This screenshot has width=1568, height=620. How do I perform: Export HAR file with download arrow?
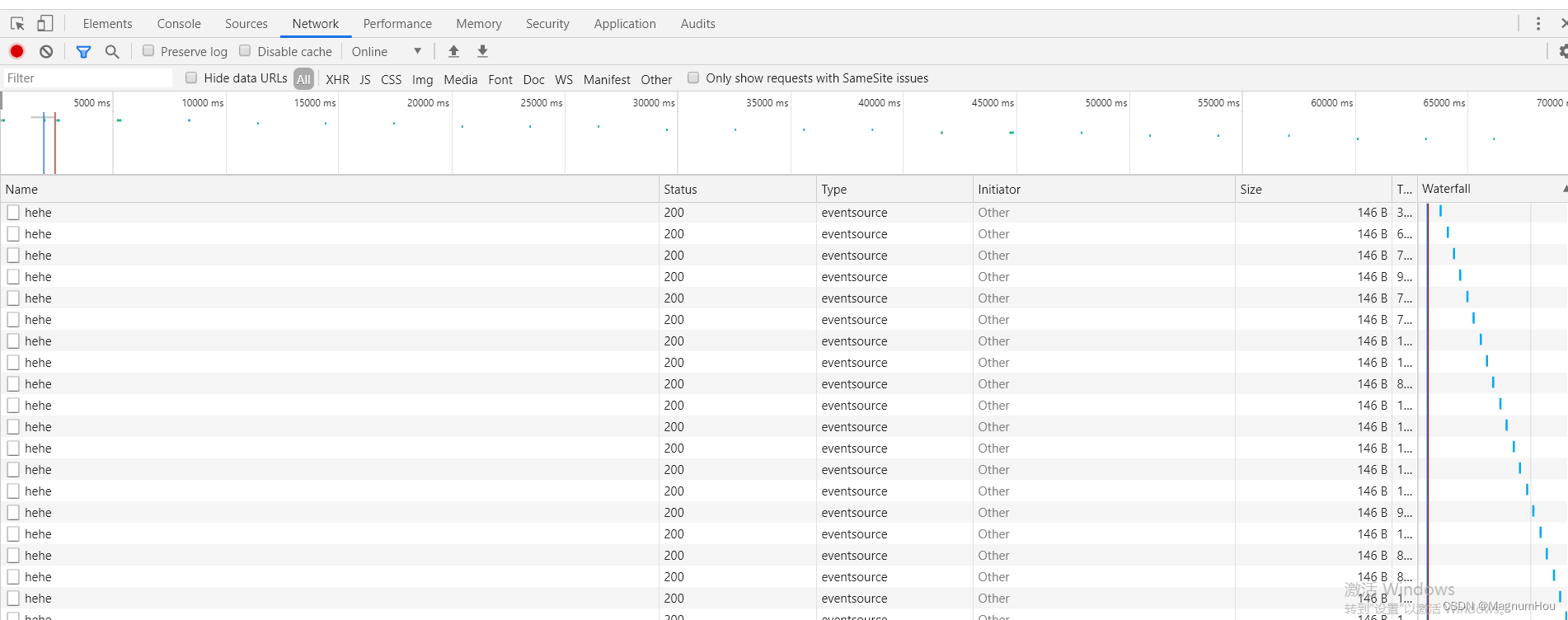coord(483,51)
